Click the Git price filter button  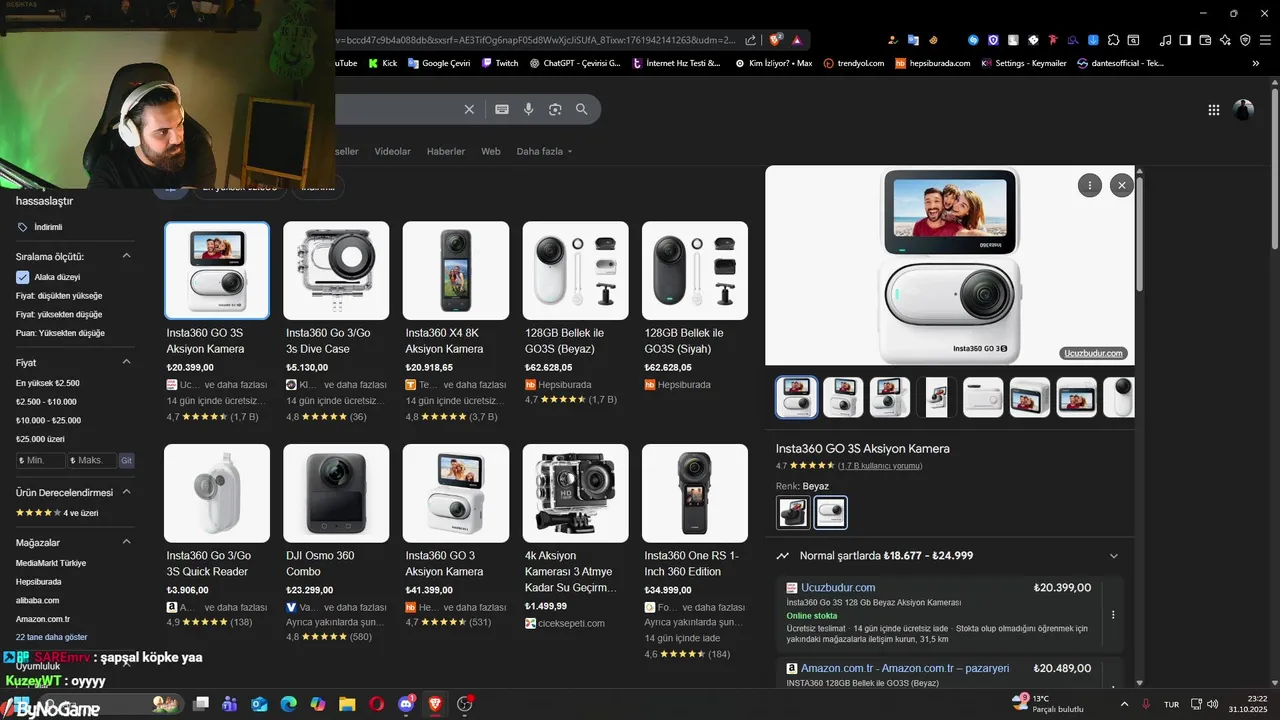pos(126,460)
